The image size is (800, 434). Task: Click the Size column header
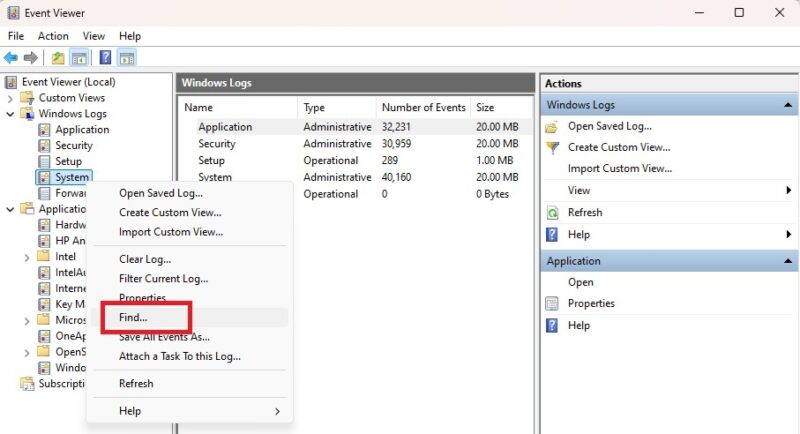point(501,108)
